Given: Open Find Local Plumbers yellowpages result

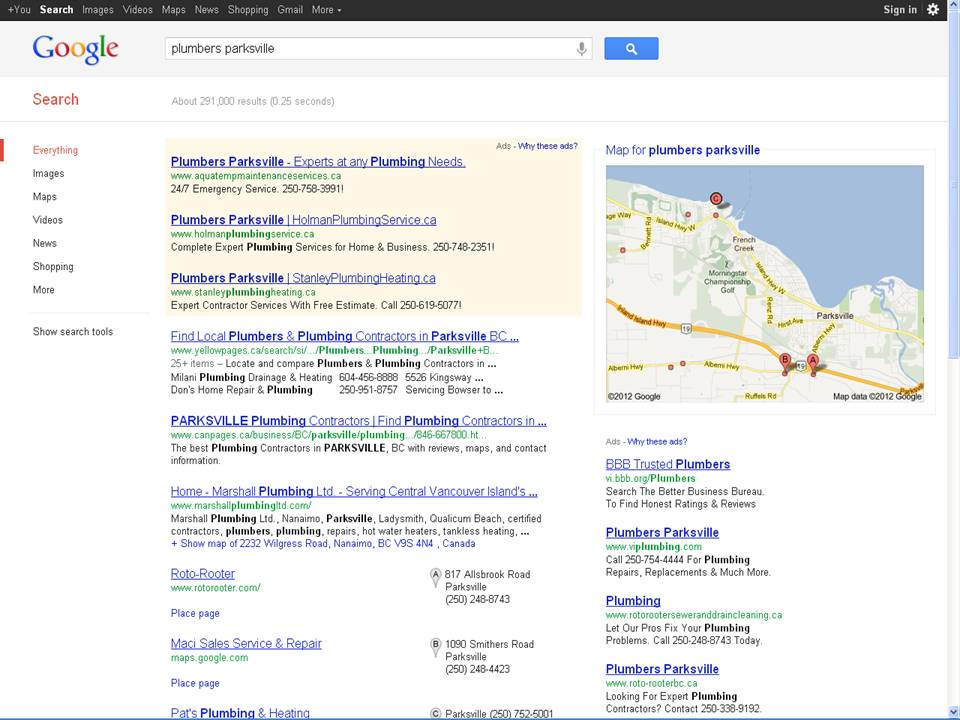Looking at the screenshot, I should (x=345, y=336).
